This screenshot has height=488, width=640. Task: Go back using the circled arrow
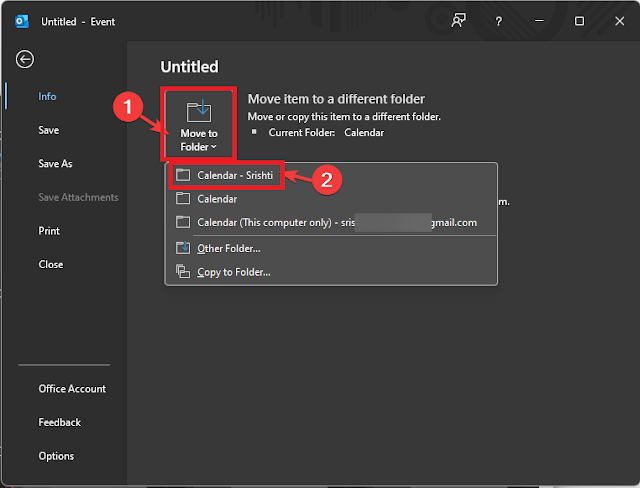25,59
